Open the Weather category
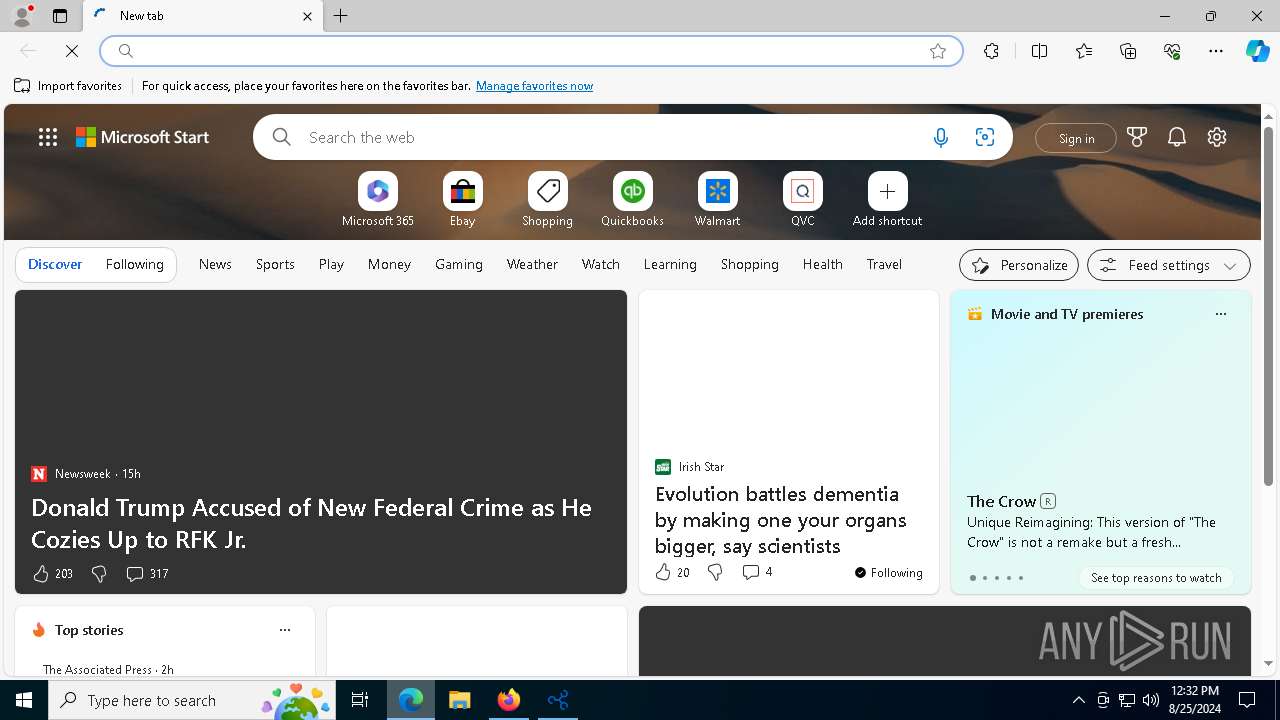The width and height of the screenshot is (1280, 720). click(532, 265)
